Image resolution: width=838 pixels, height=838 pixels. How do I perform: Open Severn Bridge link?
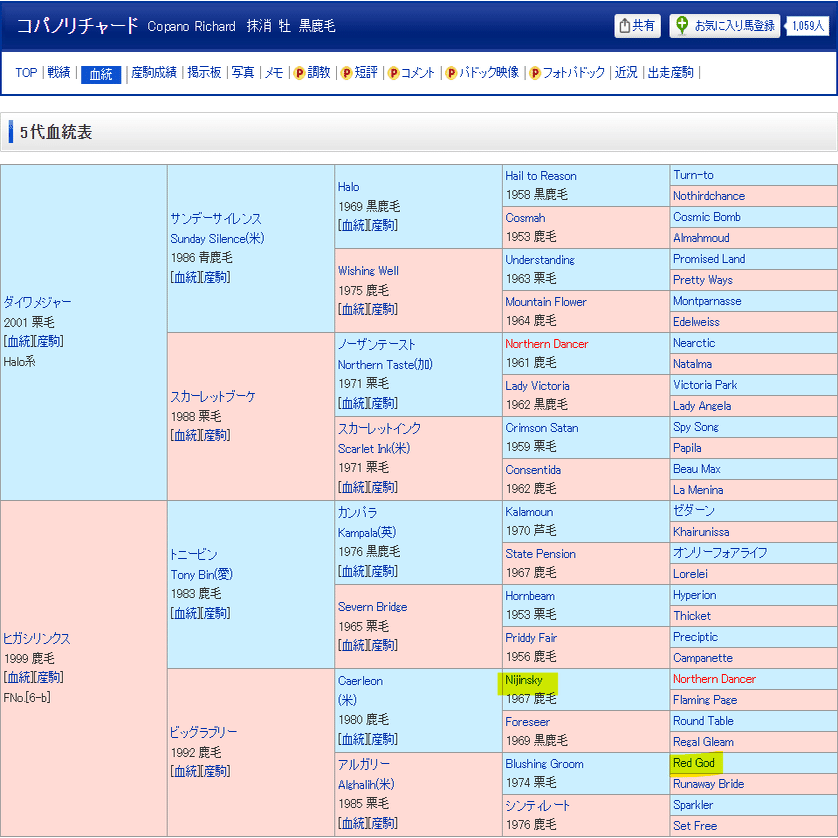(x=373, y=607)
